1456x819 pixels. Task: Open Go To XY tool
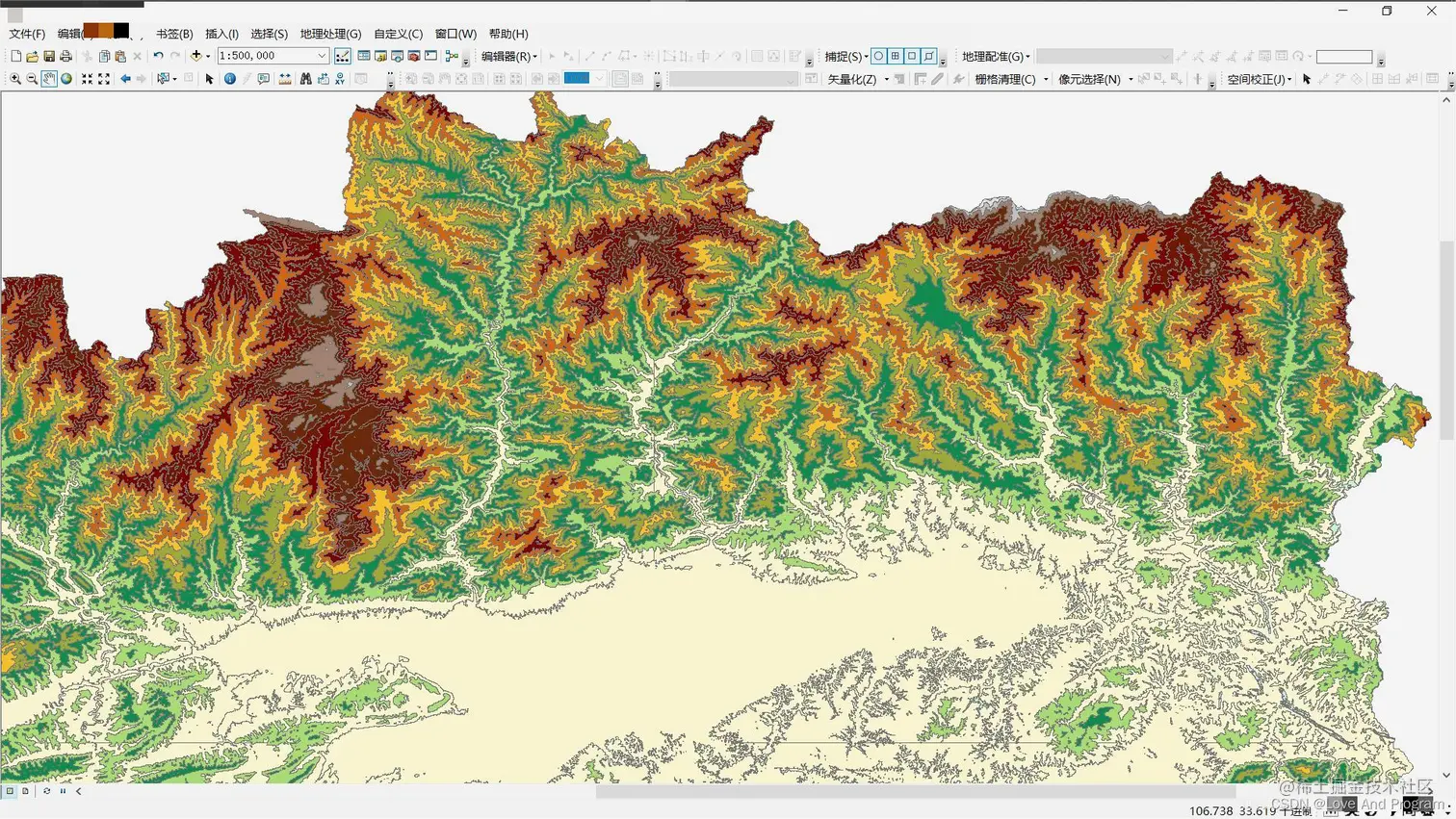click(340, 79)
